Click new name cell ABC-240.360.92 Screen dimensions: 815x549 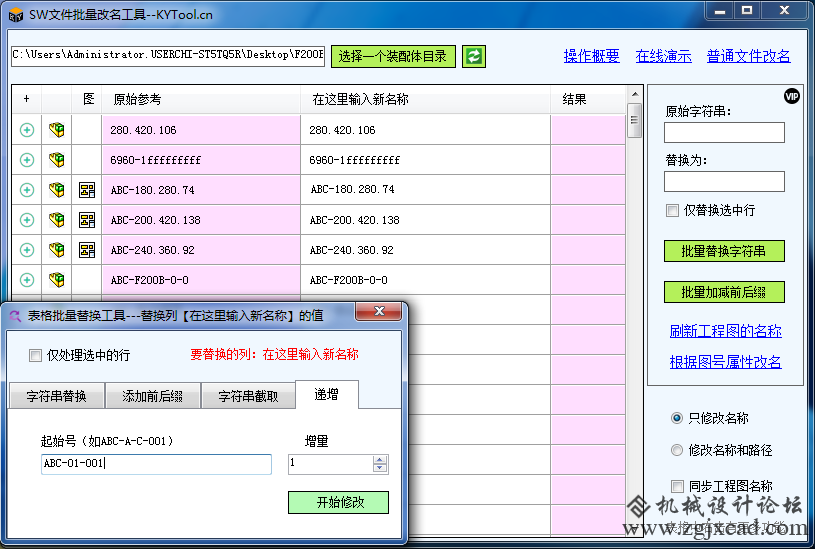[425, 250]
